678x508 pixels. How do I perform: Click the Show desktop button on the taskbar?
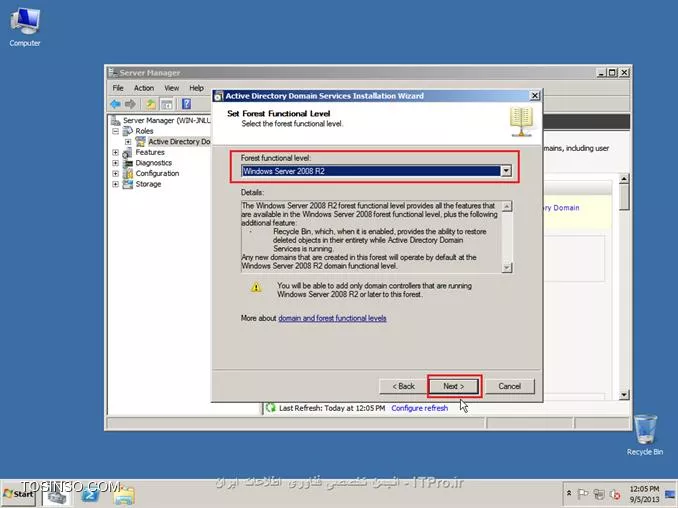[671, 494]
